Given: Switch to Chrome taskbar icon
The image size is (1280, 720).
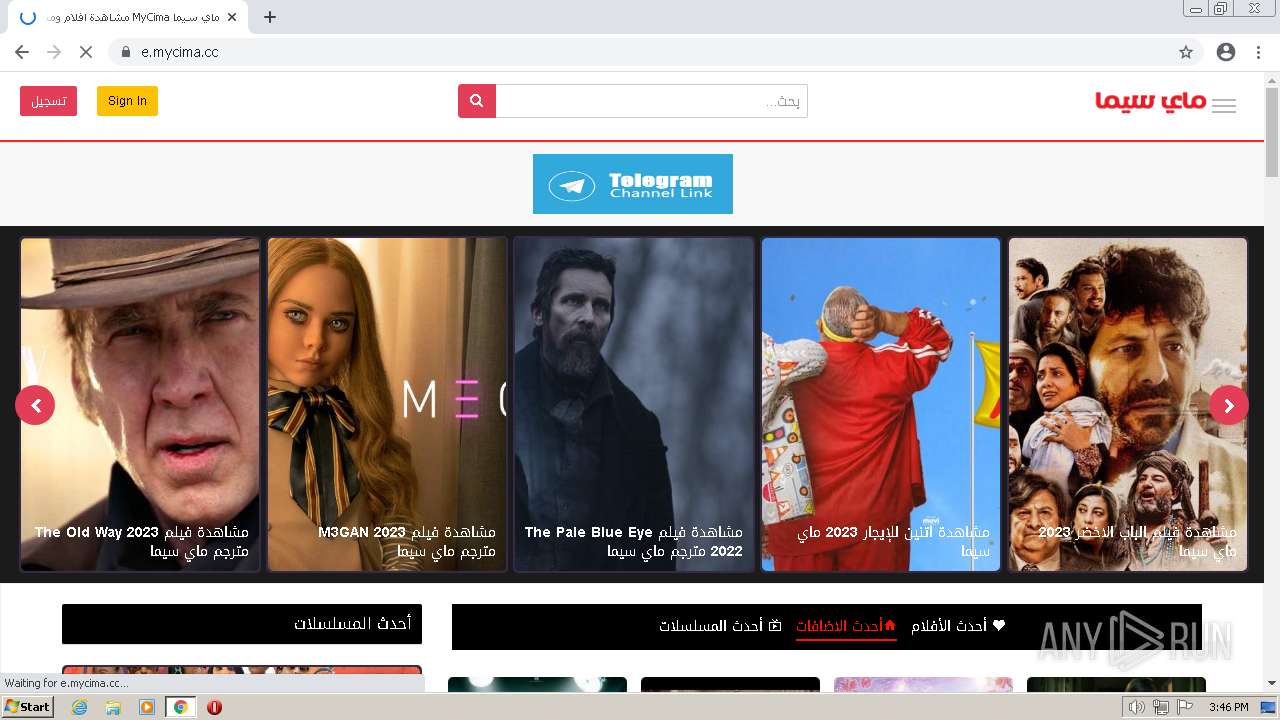Looking at the screenshot, I should pos(180,707).
